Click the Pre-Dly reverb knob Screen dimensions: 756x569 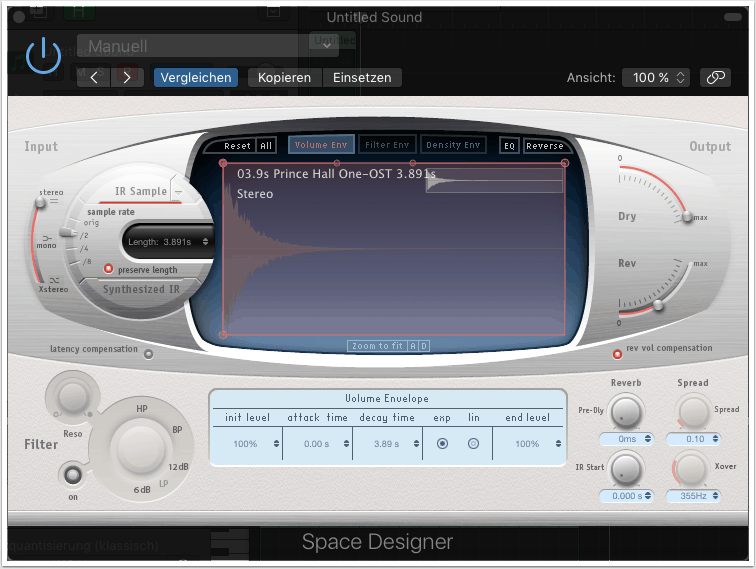coord(625,411)
